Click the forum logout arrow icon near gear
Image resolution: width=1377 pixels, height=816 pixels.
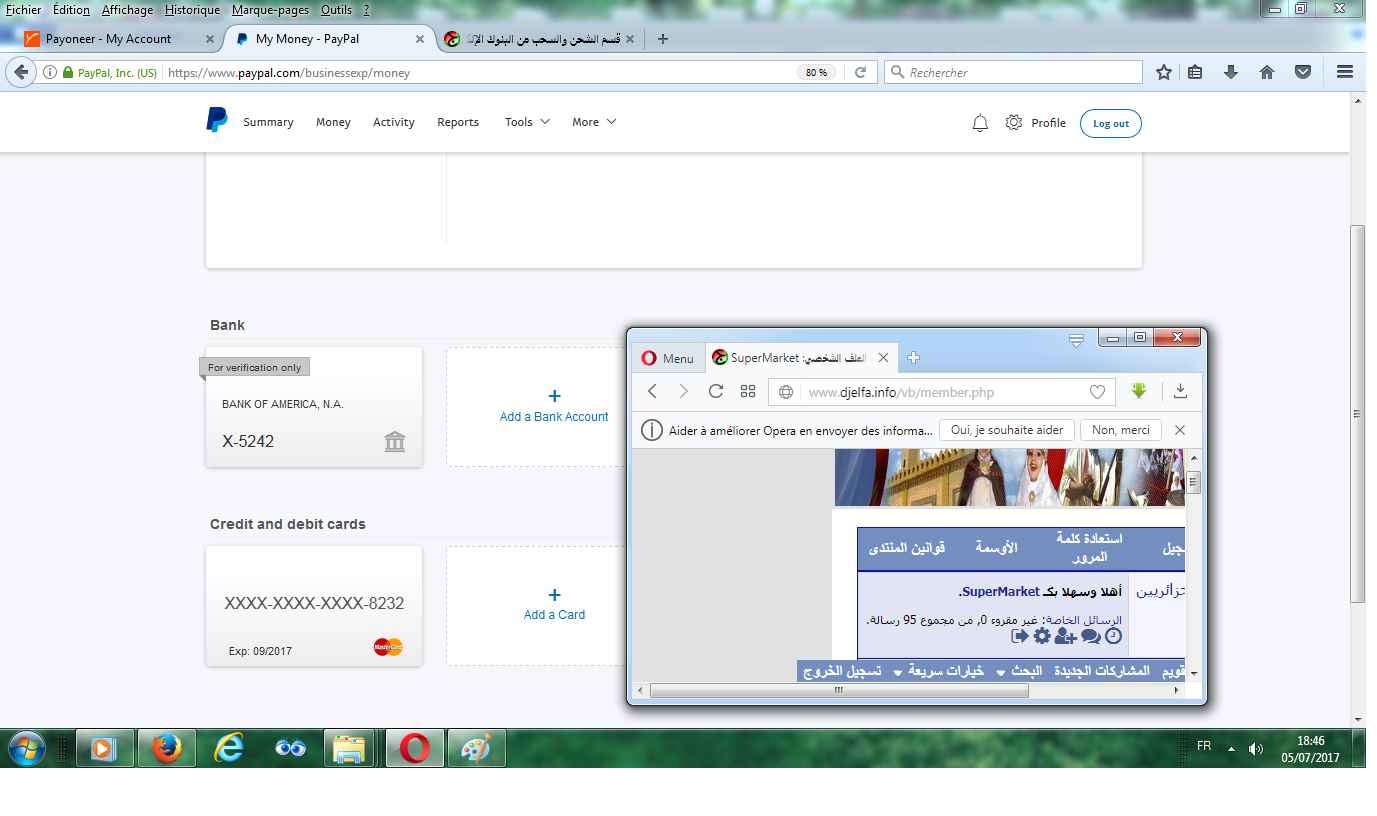(1020, 636)
